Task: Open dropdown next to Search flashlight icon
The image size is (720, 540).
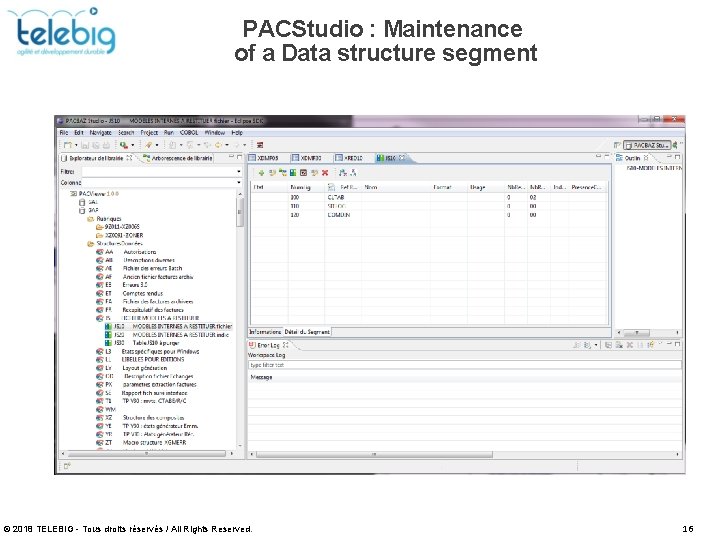Action: pos(157,145)
